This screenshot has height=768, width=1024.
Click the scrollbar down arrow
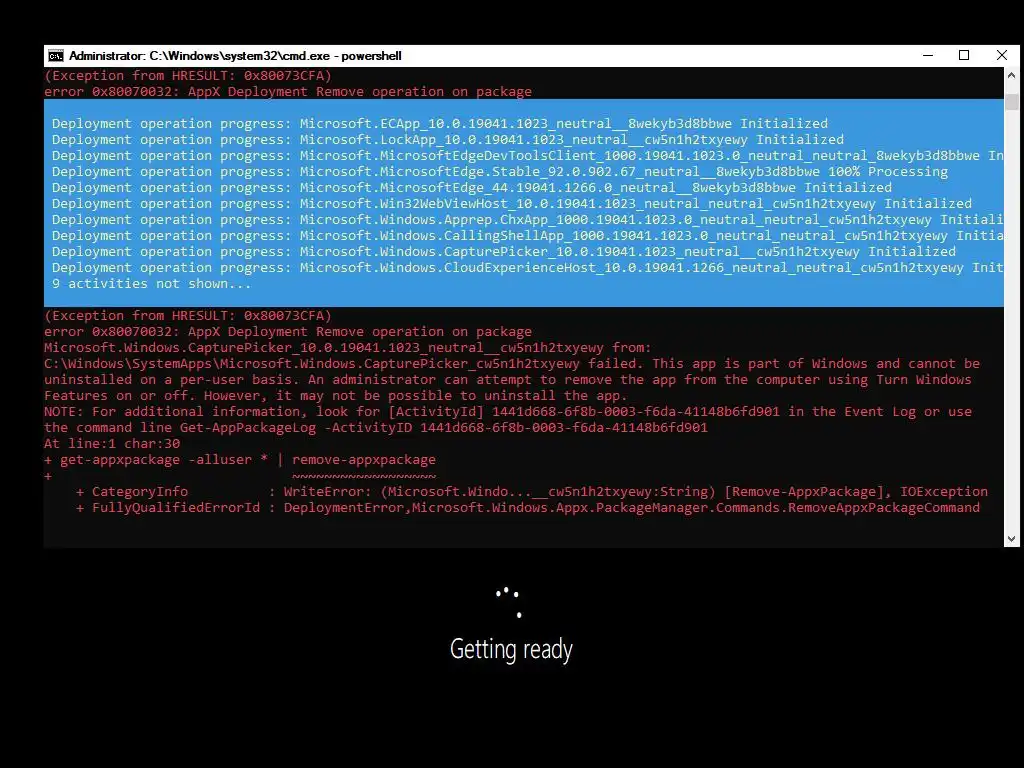pyautogui.click(x=1012, y=539)
